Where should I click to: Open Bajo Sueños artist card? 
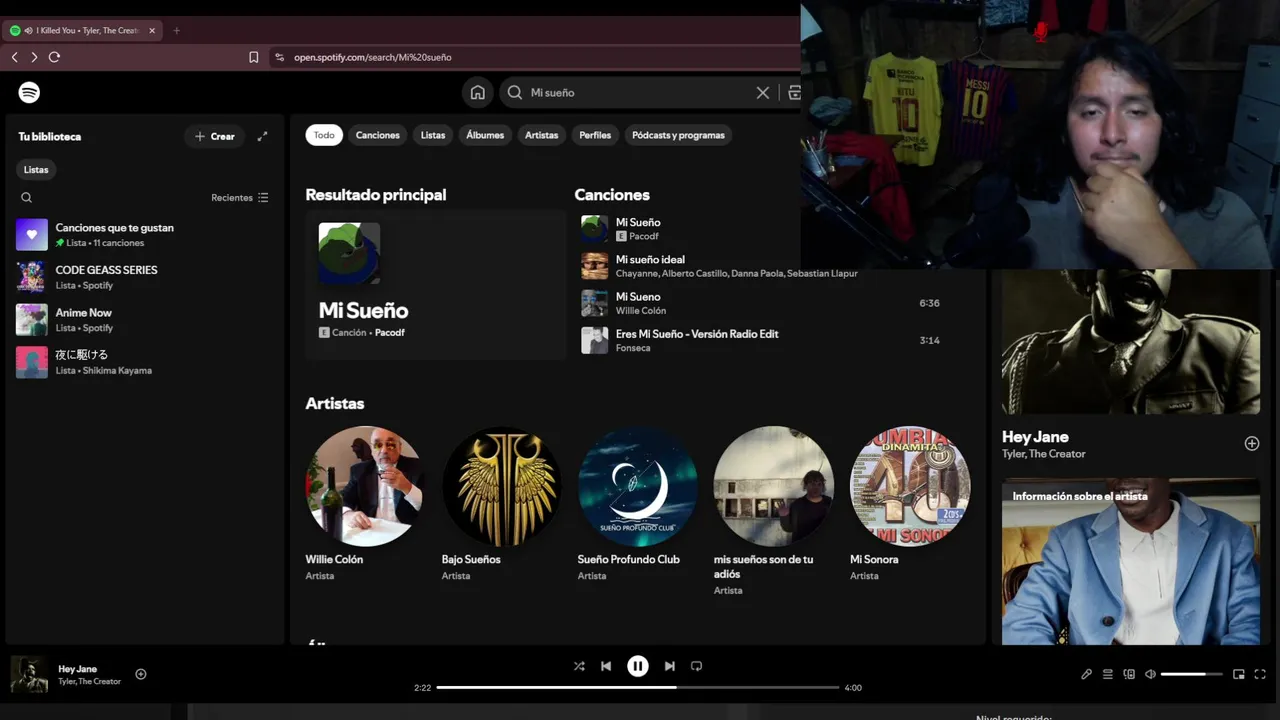pyautogui.click(x=501, y=504)
